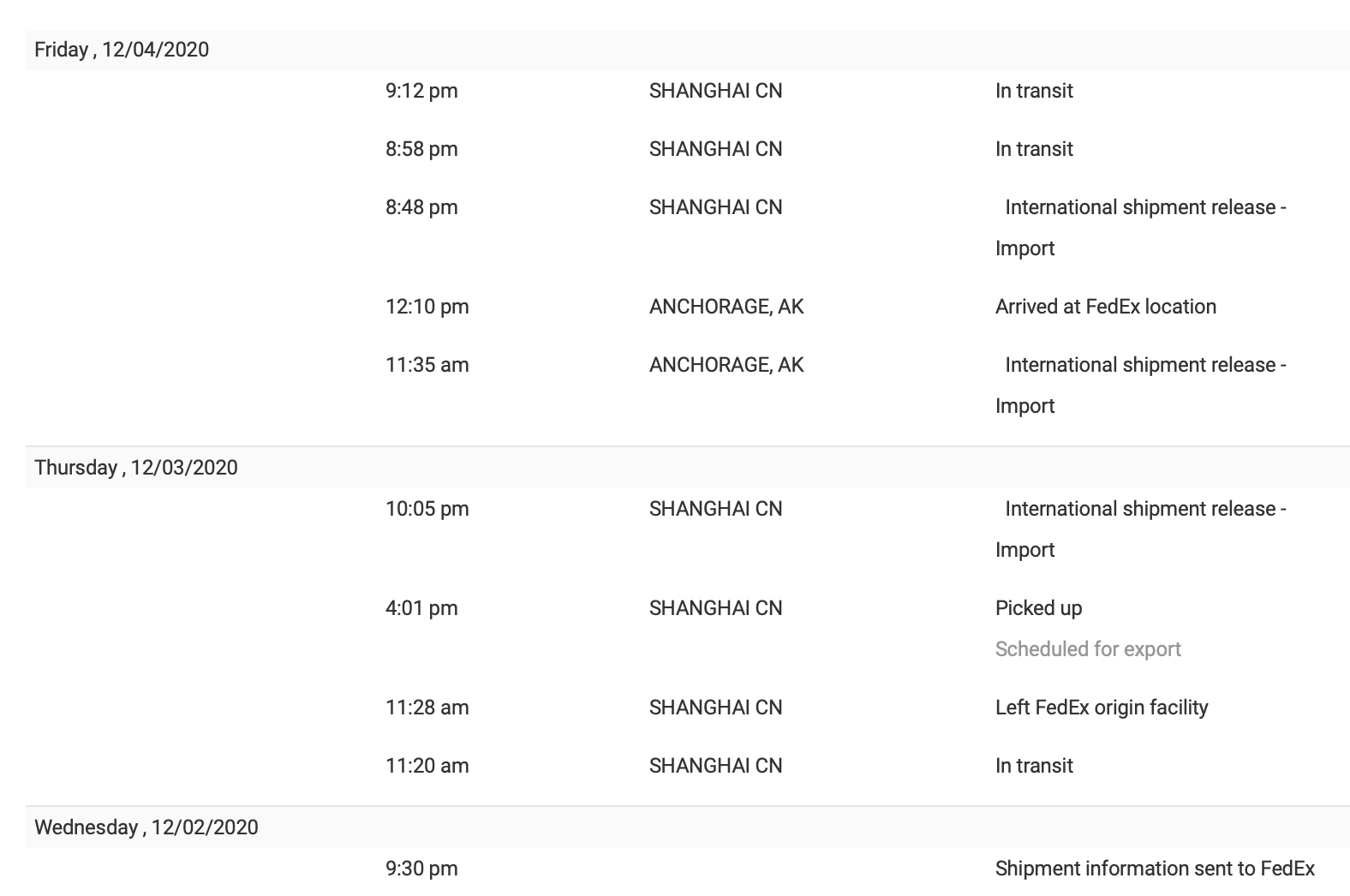This screenshot has width=1350, height=896.
Task: Select the 10:05 pm timestamp
Action: pos(427,509)
